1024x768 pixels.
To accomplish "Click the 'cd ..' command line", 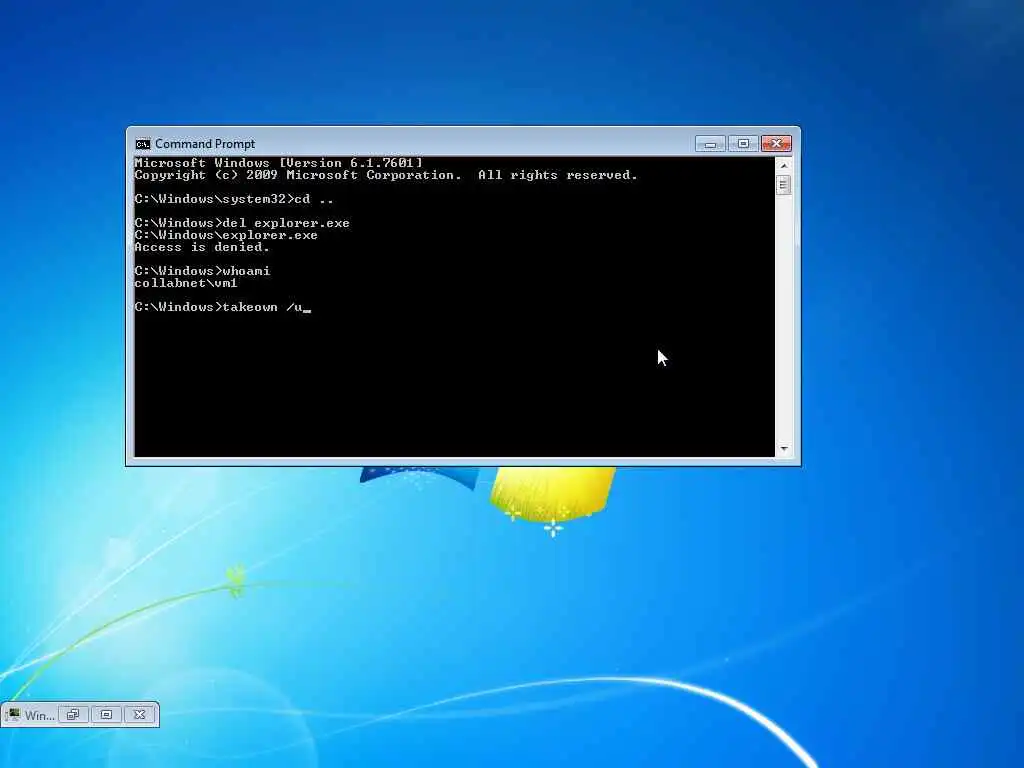I will [x=234, y=199].
